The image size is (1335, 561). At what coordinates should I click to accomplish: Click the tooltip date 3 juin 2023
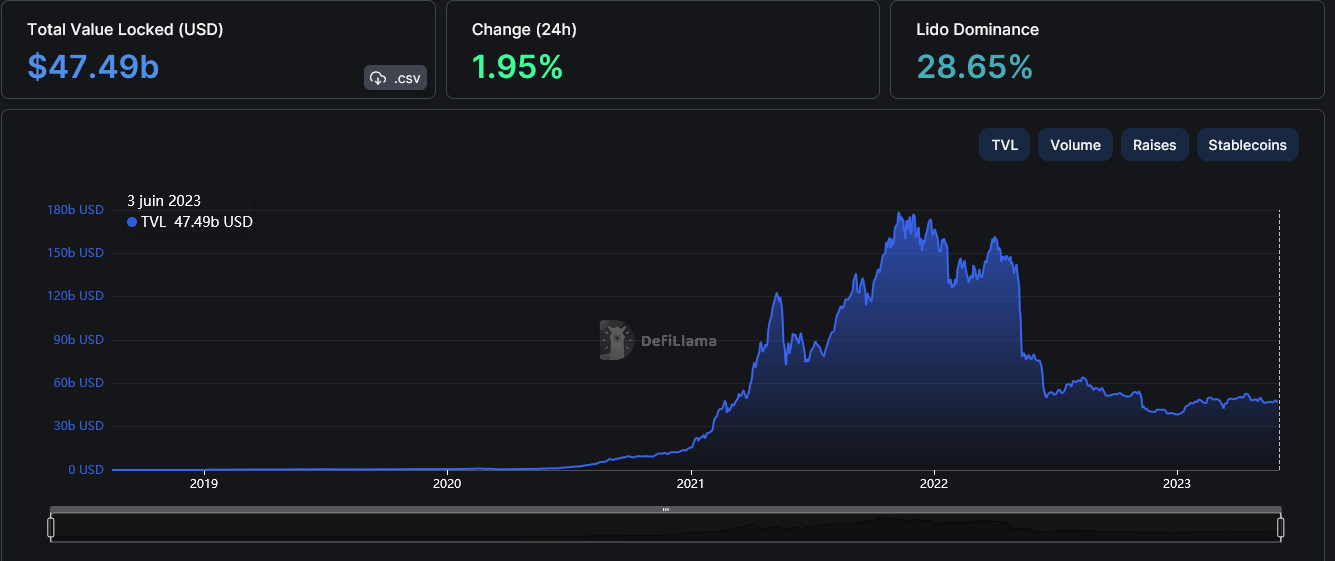164,201
